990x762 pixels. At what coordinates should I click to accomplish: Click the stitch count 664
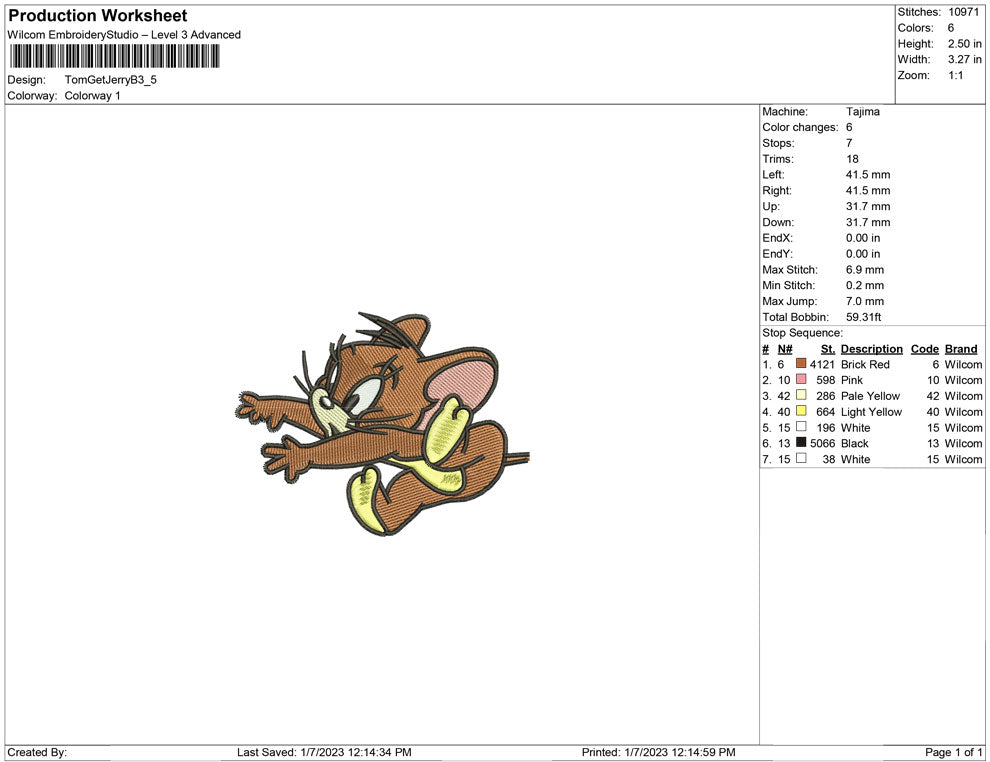coord(825,412)
